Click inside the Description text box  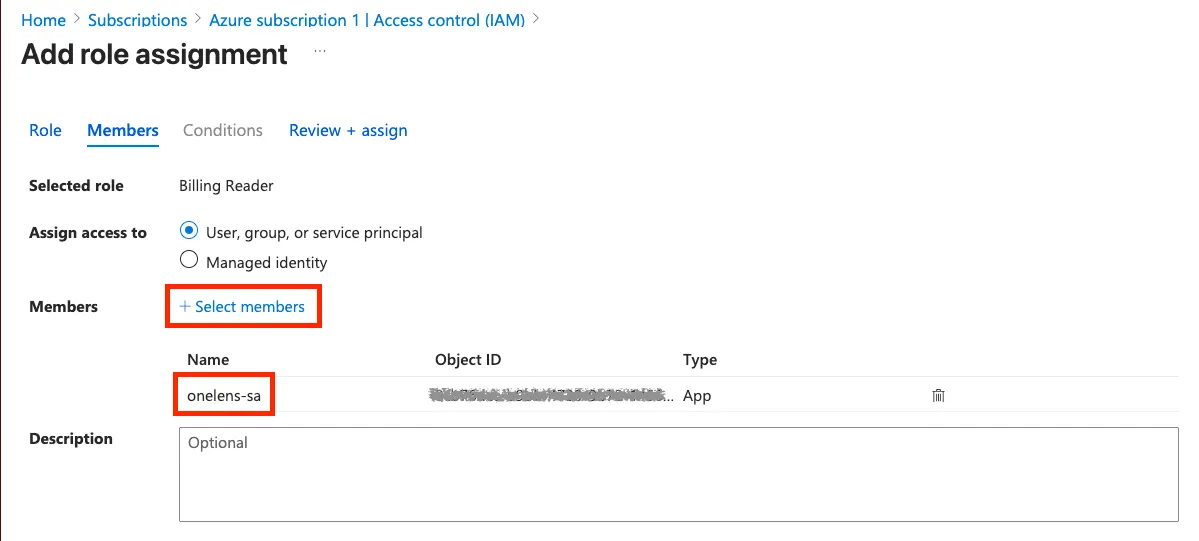click(x=678, y=474)
